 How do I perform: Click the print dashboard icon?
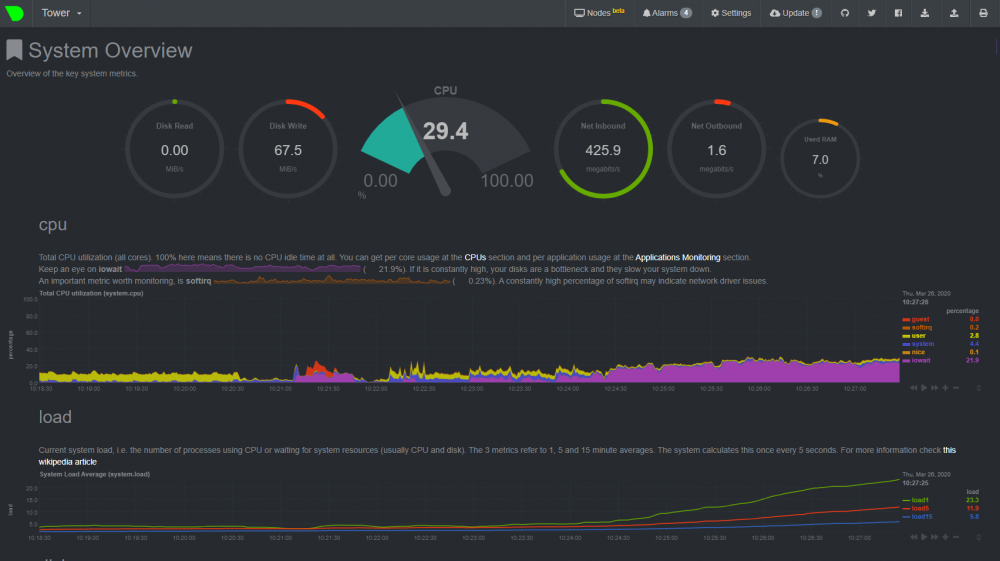(983, 13)
